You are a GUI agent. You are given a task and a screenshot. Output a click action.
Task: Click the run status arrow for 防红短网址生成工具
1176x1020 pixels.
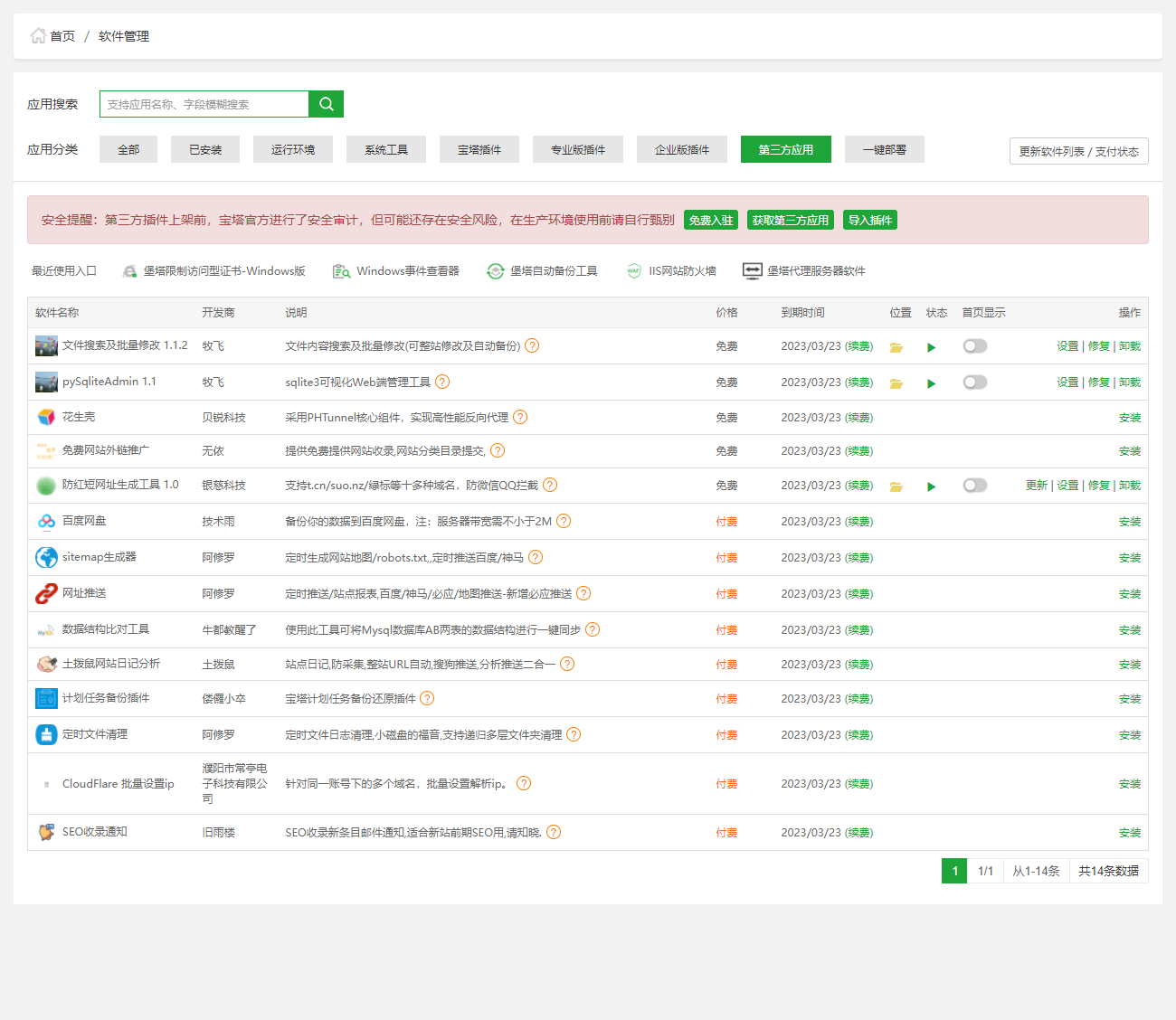[932, 486]
